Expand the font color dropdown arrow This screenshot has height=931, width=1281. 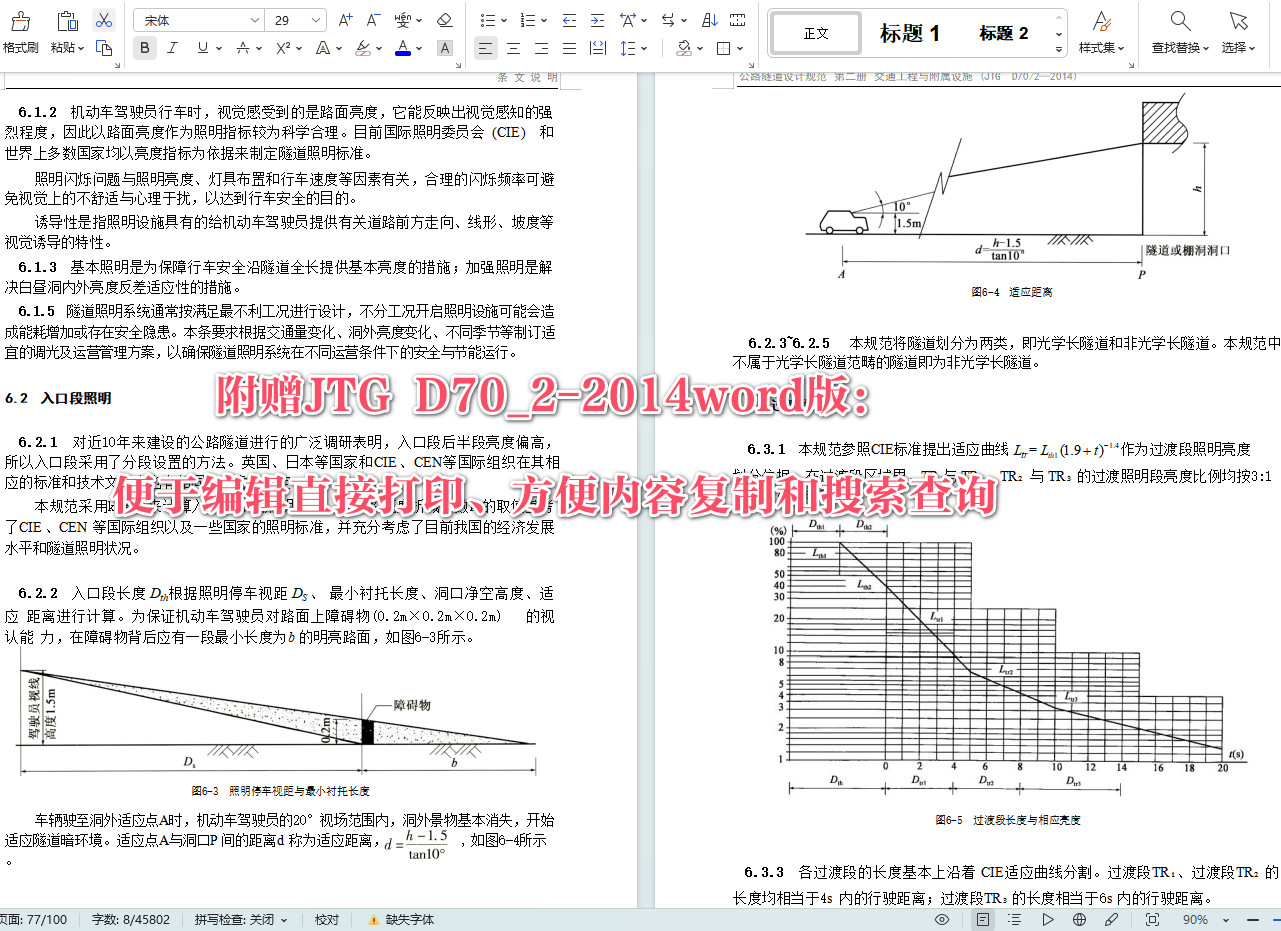click(417, 47)
